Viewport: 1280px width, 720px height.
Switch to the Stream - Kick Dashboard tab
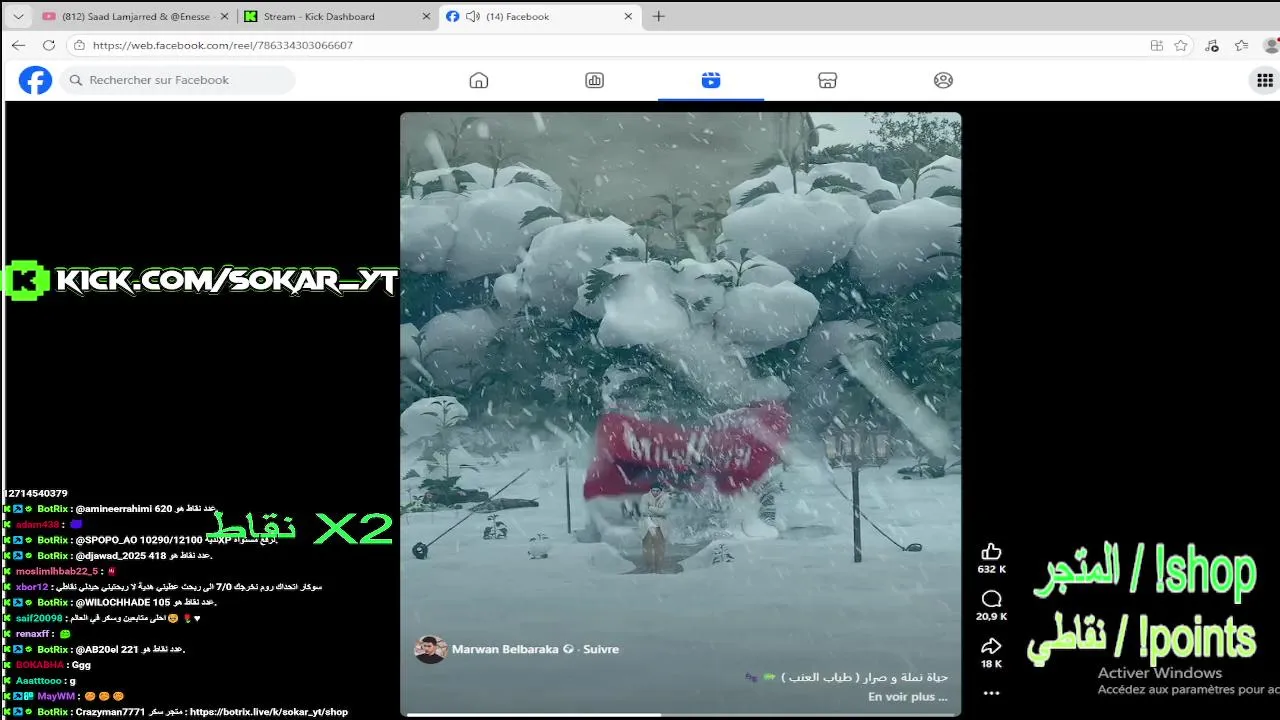coord(338,16)
